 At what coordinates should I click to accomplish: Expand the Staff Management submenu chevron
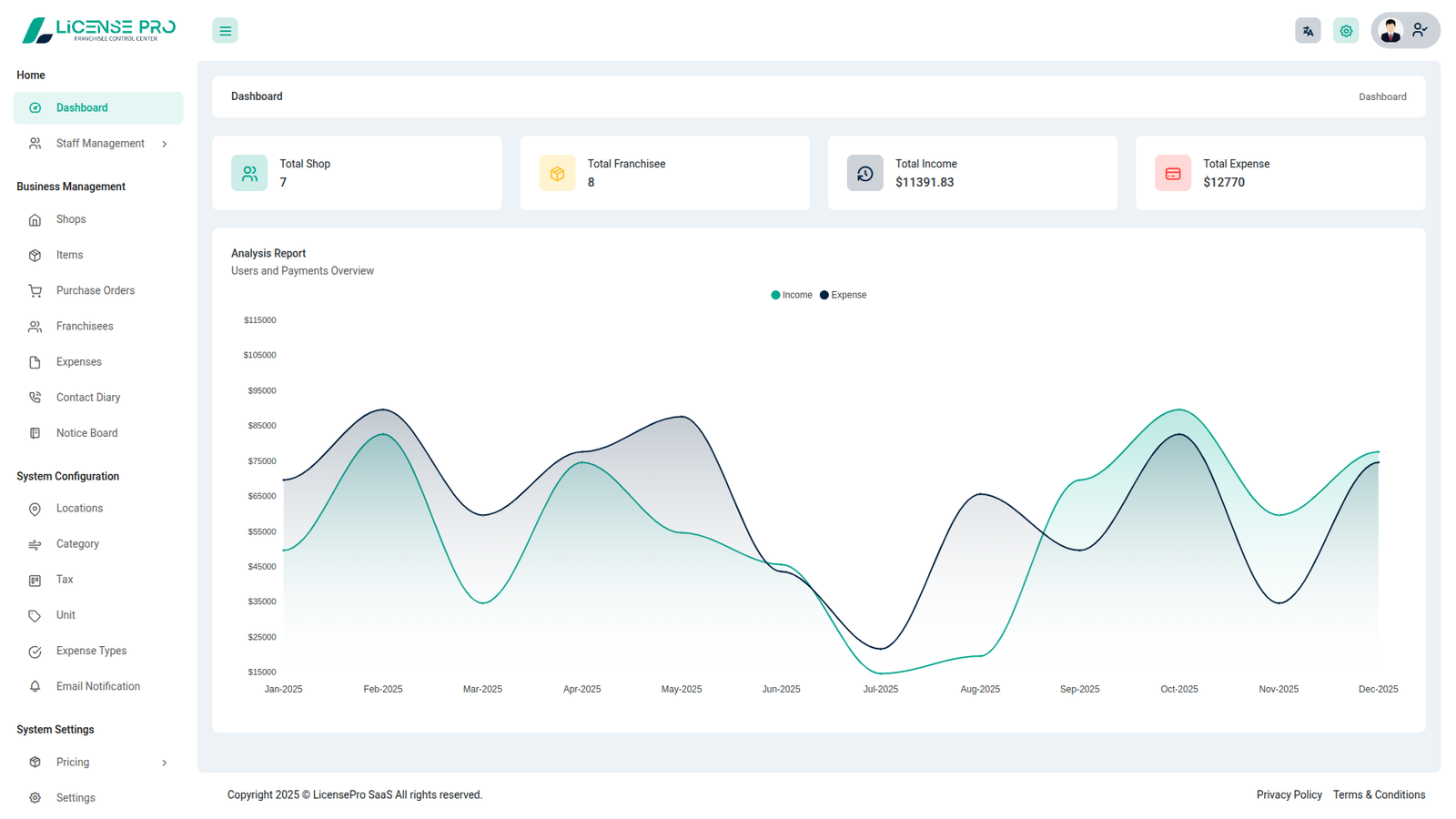point(165,144)
